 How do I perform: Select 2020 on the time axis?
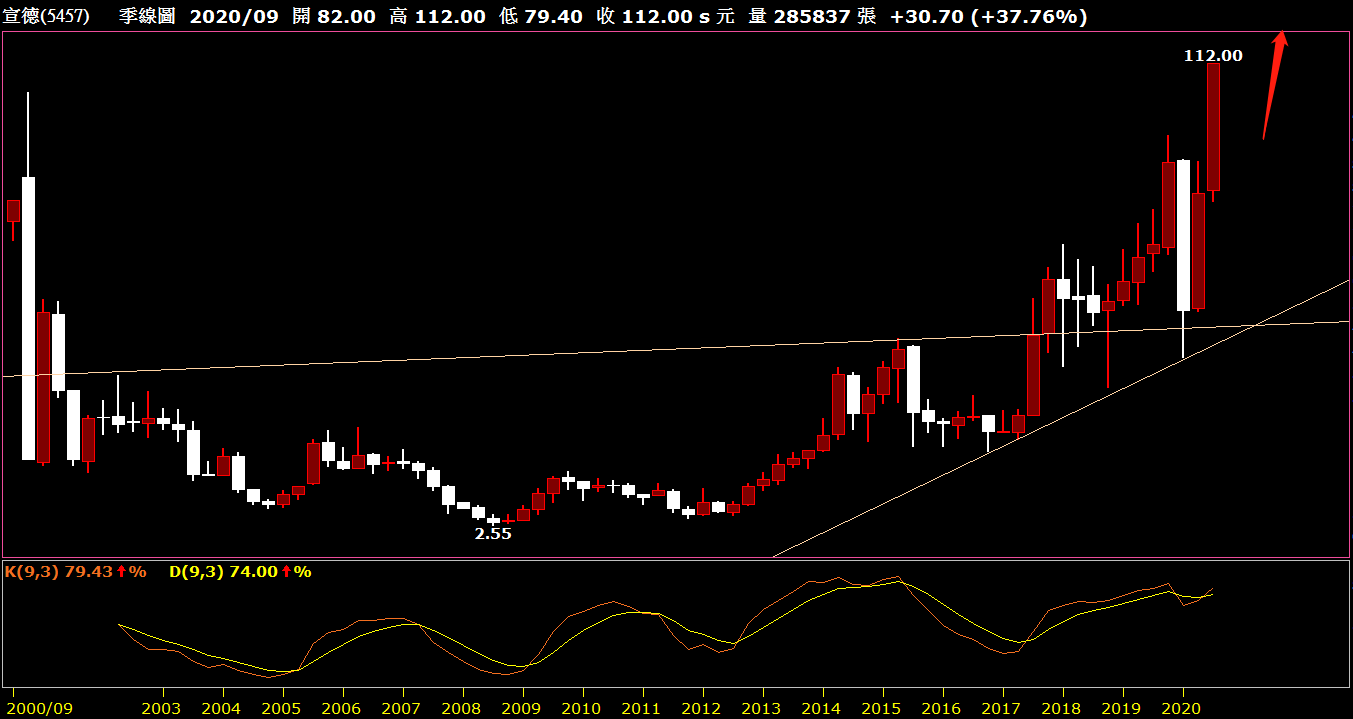tap(1182, 706)
